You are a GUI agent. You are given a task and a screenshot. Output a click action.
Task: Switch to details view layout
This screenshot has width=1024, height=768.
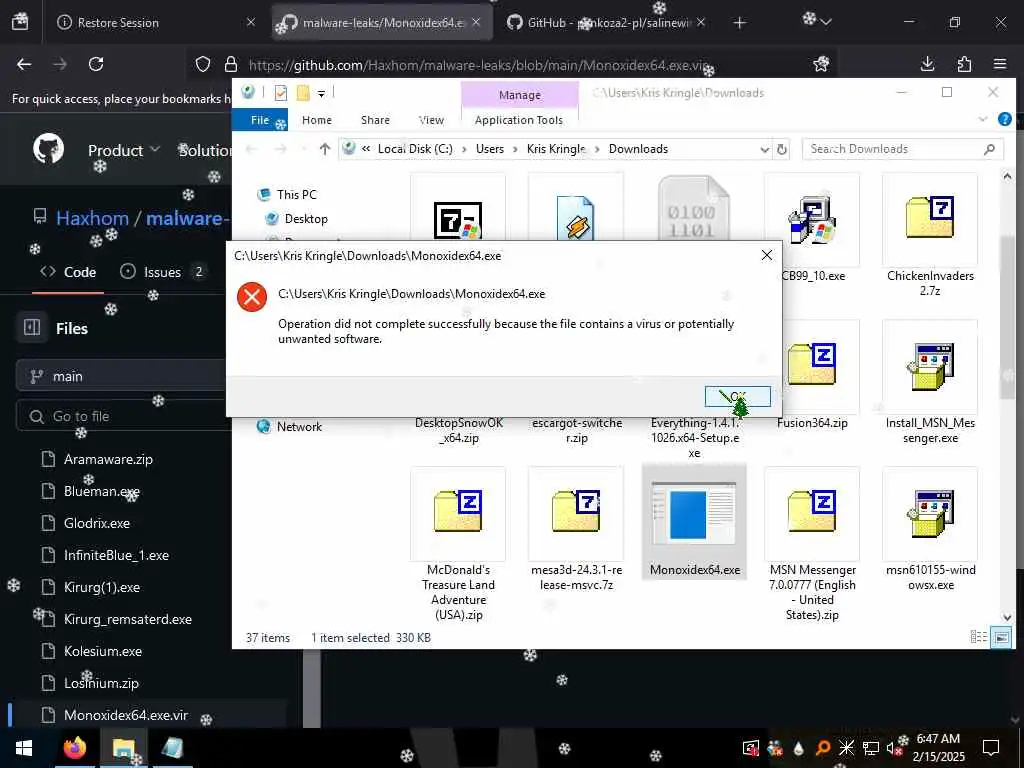[978, 637]
